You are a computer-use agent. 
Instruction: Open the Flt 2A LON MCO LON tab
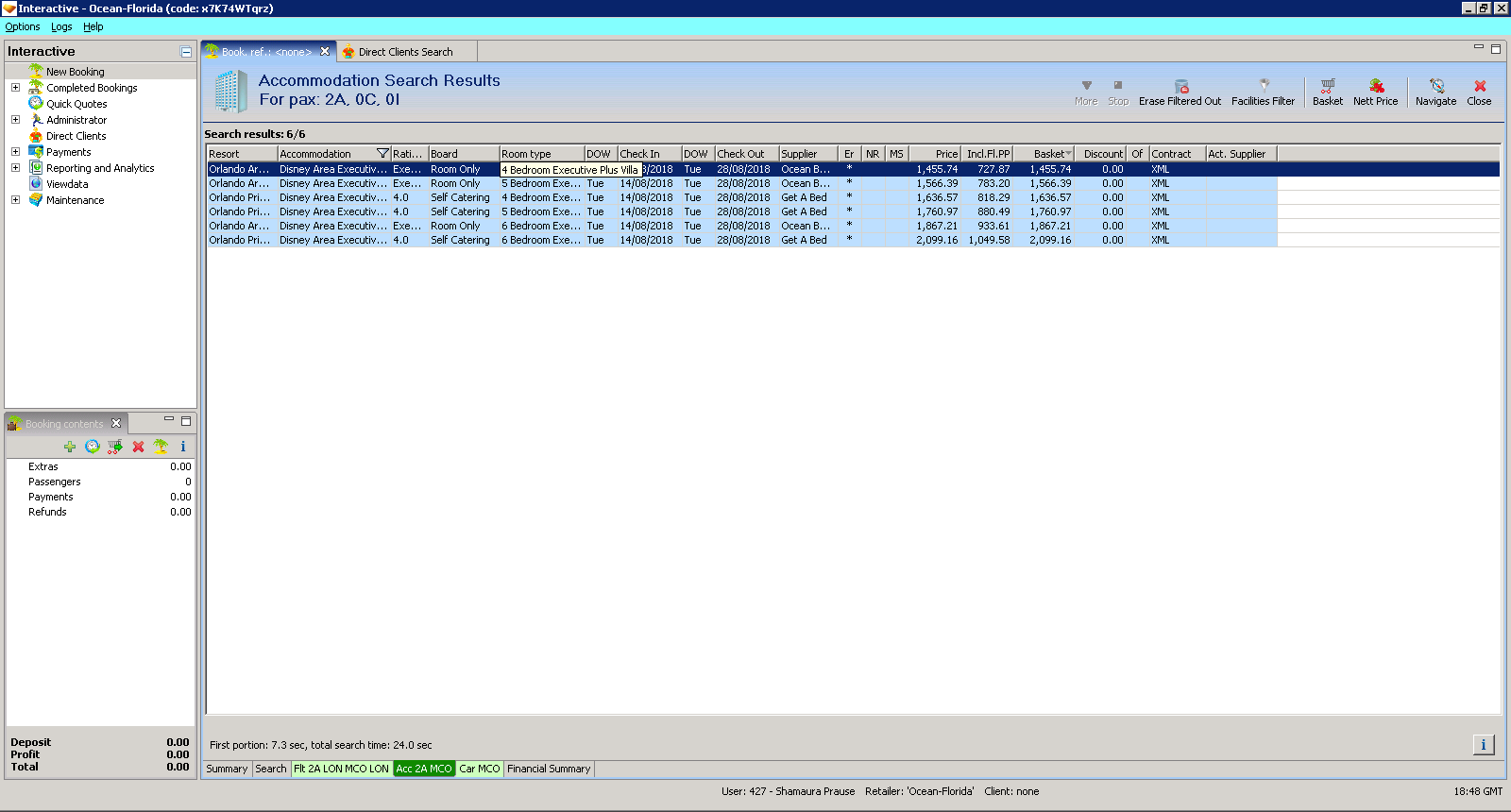point(341,769)
